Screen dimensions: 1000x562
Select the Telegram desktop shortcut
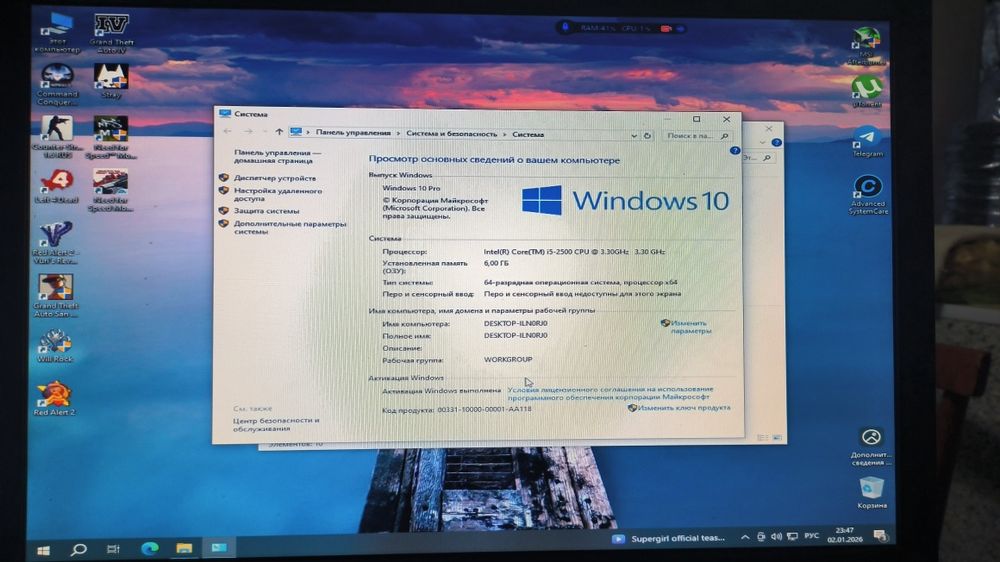[867, 142]
